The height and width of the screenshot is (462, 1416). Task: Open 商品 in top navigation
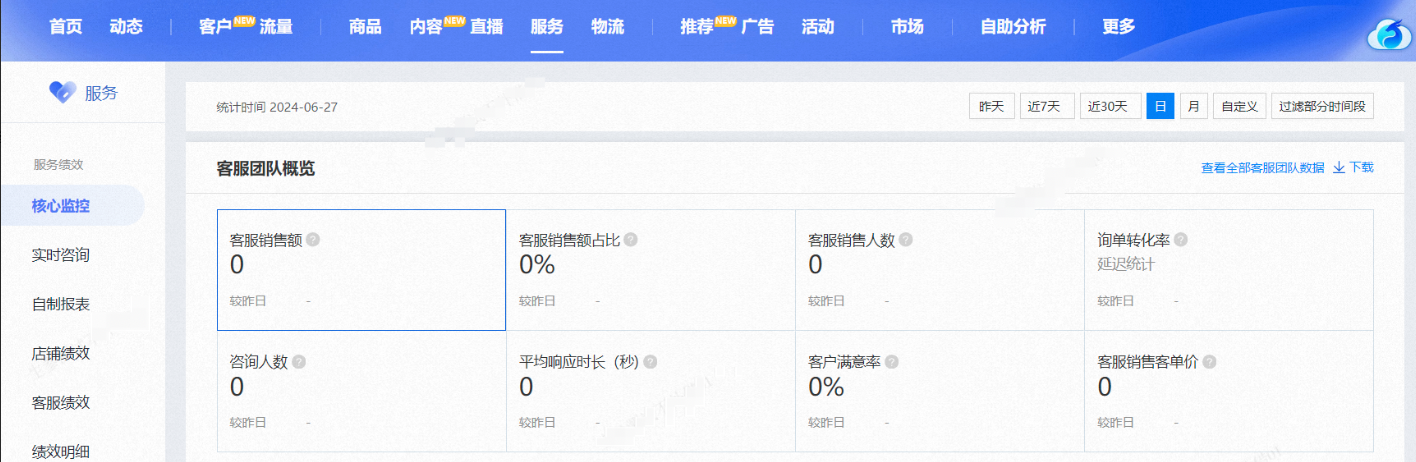point(365,27)
